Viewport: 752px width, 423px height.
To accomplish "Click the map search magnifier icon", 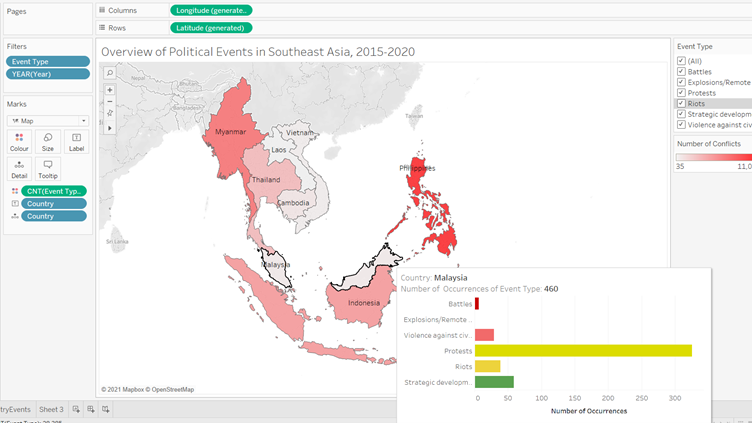I will (x=110, y=73).
